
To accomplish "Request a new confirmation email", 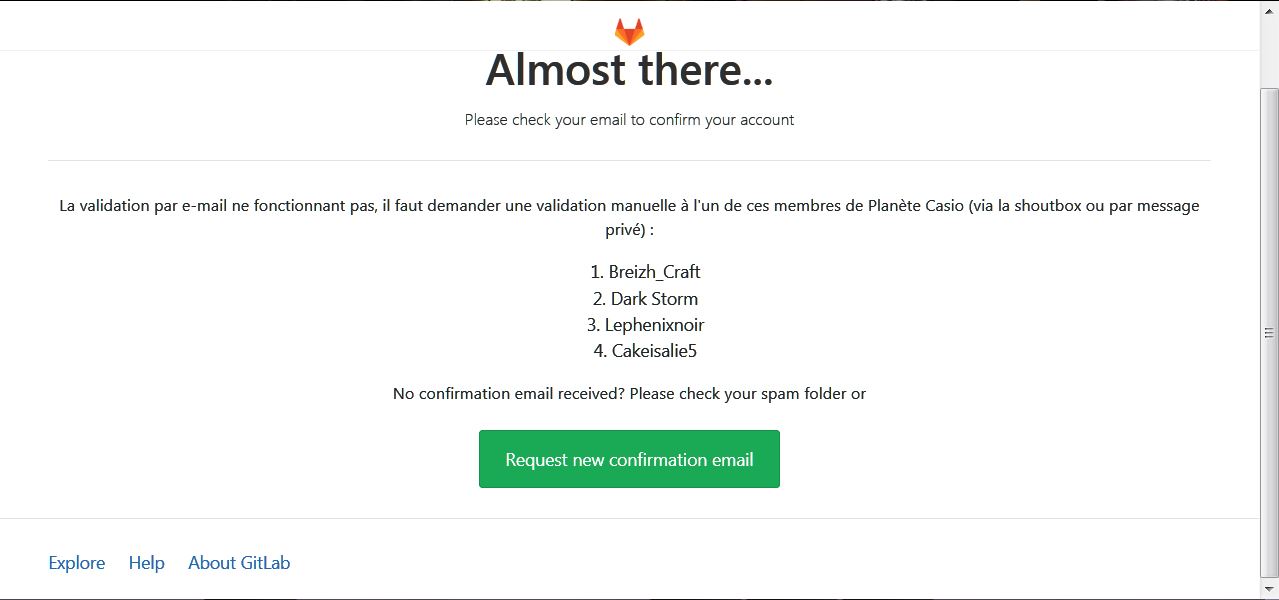I will tap(629, 459).
